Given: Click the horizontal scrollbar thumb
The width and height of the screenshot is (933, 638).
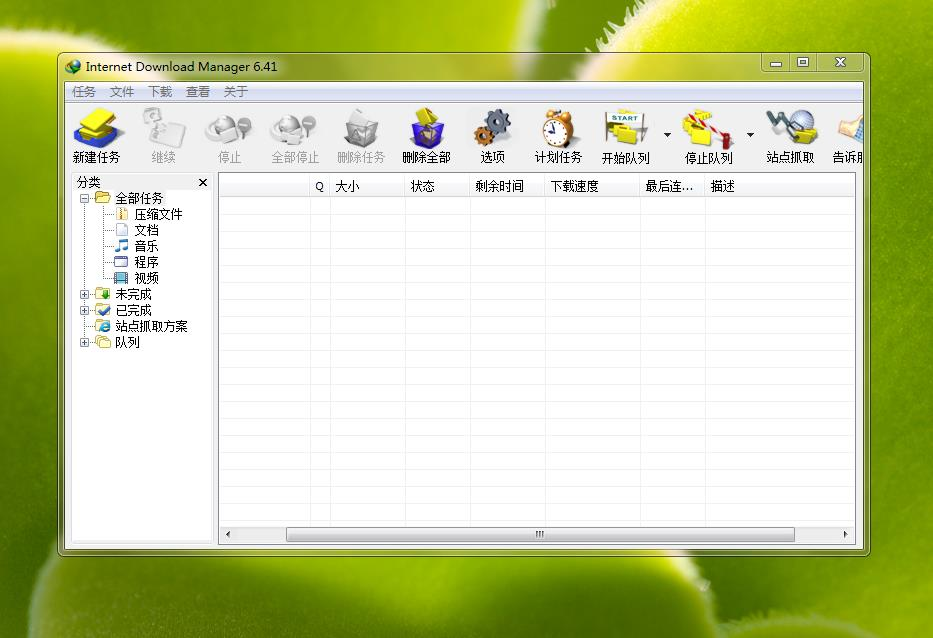Looking at the screenshot, I should click(540, 534).
